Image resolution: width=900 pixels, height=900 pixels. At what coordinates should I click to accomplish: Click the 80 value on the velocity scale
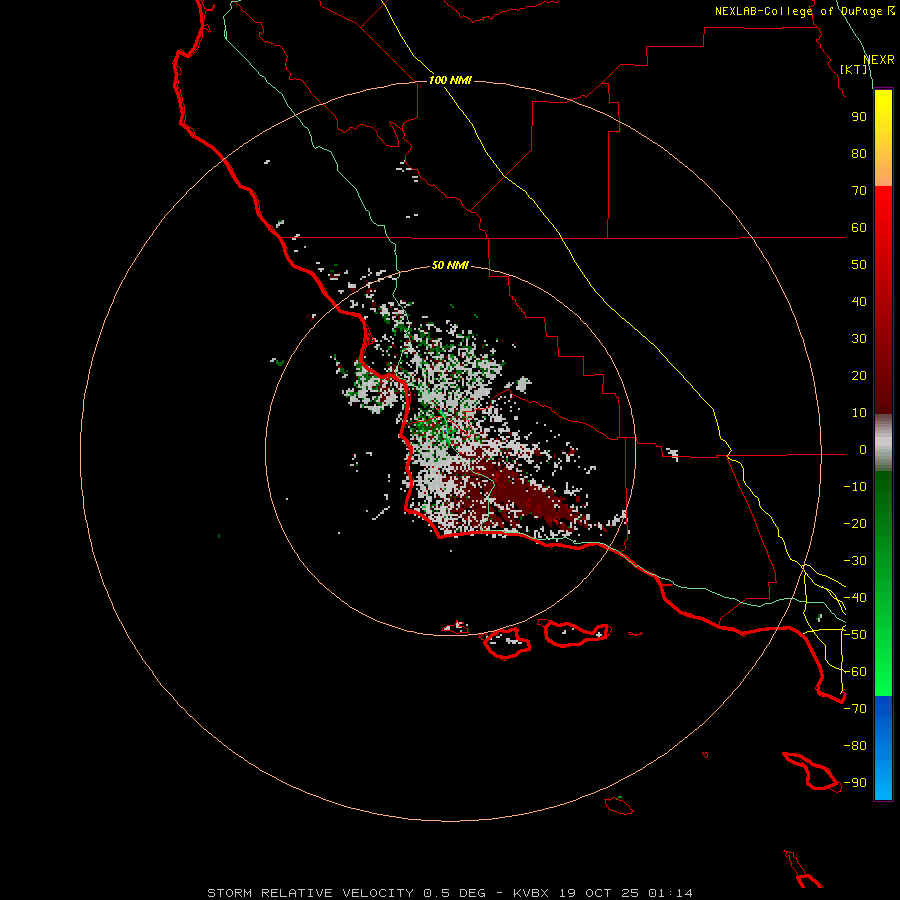pyautogui.click(x=859, y=154)
